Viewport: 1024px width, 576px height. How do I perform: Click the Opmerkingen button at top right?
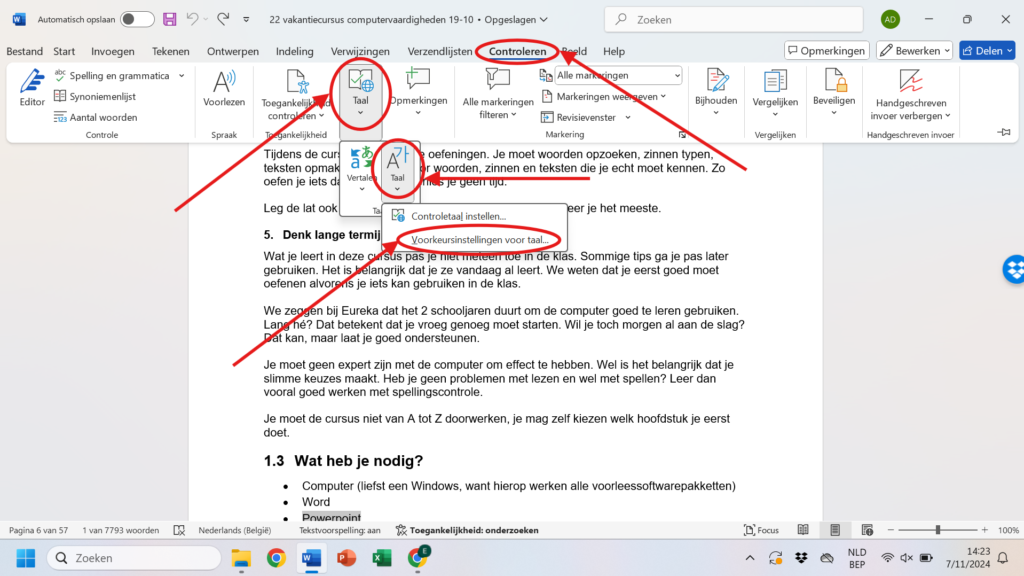(826, 50)
